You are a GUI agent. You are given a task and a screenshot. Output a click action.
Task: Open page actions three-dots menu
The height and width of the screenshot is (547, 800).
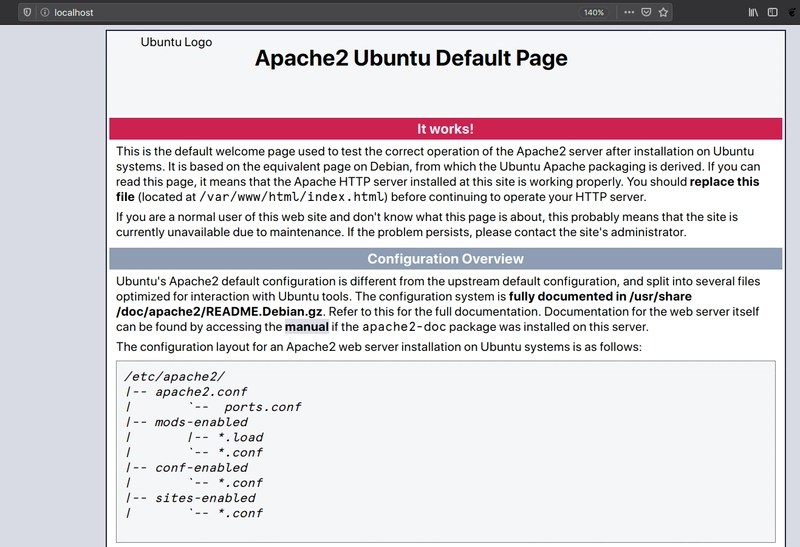pos(629,12)
